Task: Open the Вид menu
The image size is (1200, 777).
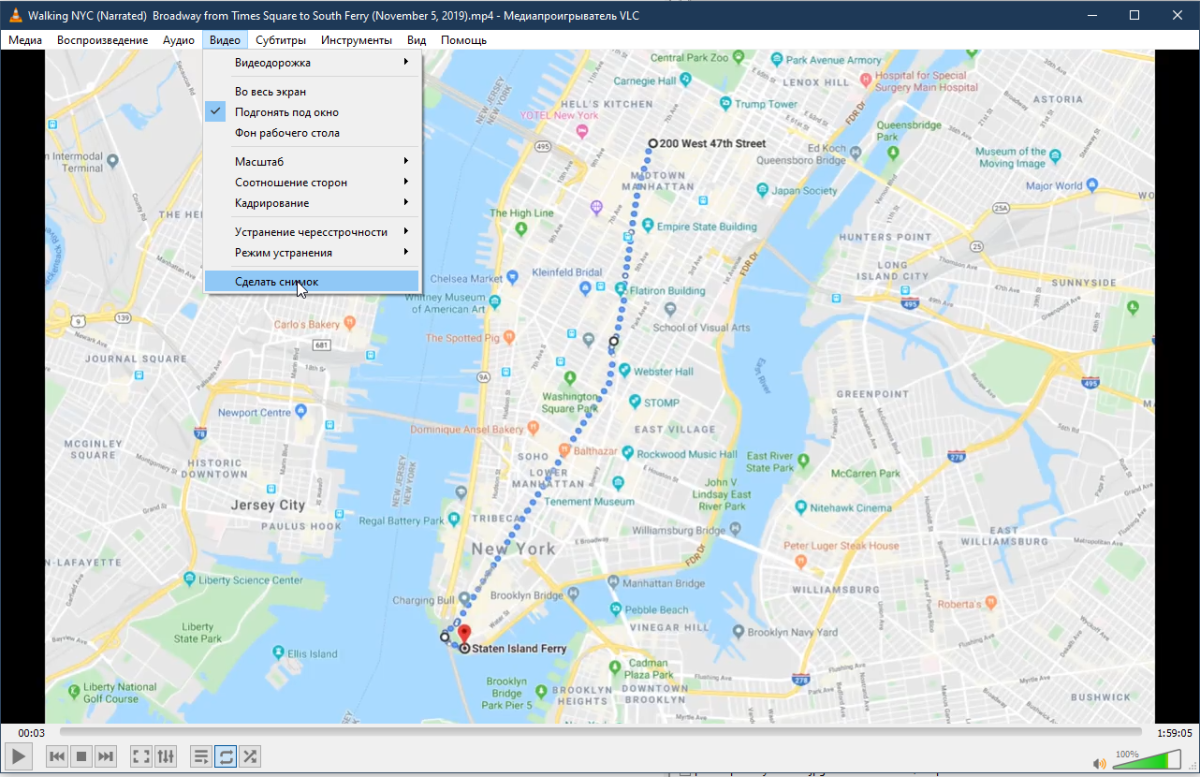Action: pyautogui.click(x=417, y=40)
